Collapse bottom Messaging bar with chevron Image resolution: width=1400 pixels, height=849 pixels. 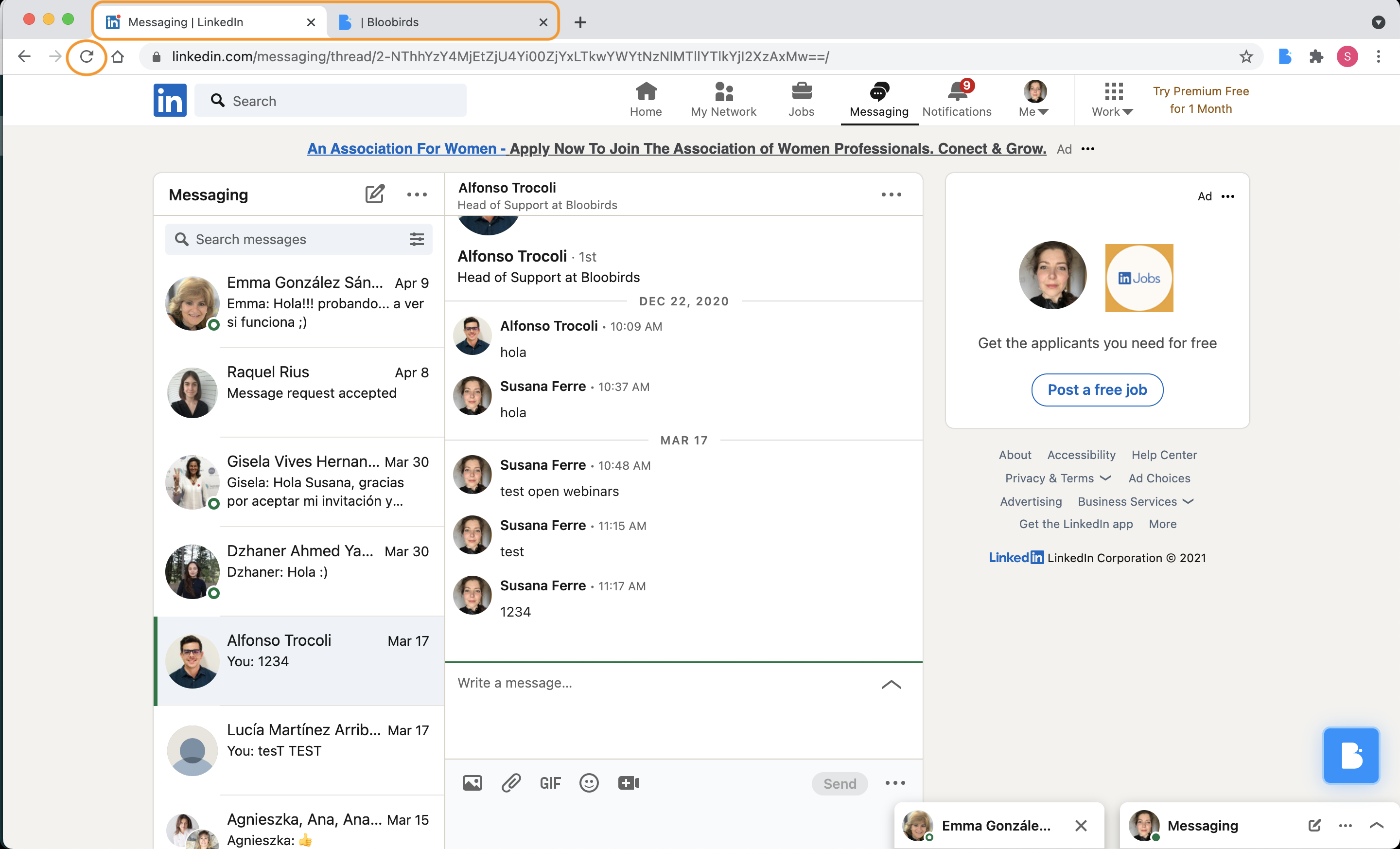tap(1376, 825)
